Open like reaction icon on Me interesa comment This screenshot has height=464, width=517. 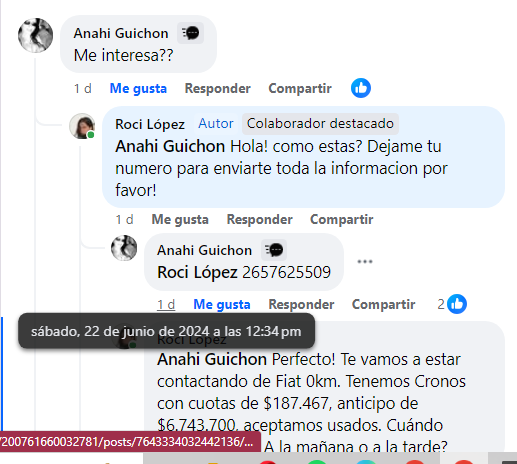click(x=361, y=88)
